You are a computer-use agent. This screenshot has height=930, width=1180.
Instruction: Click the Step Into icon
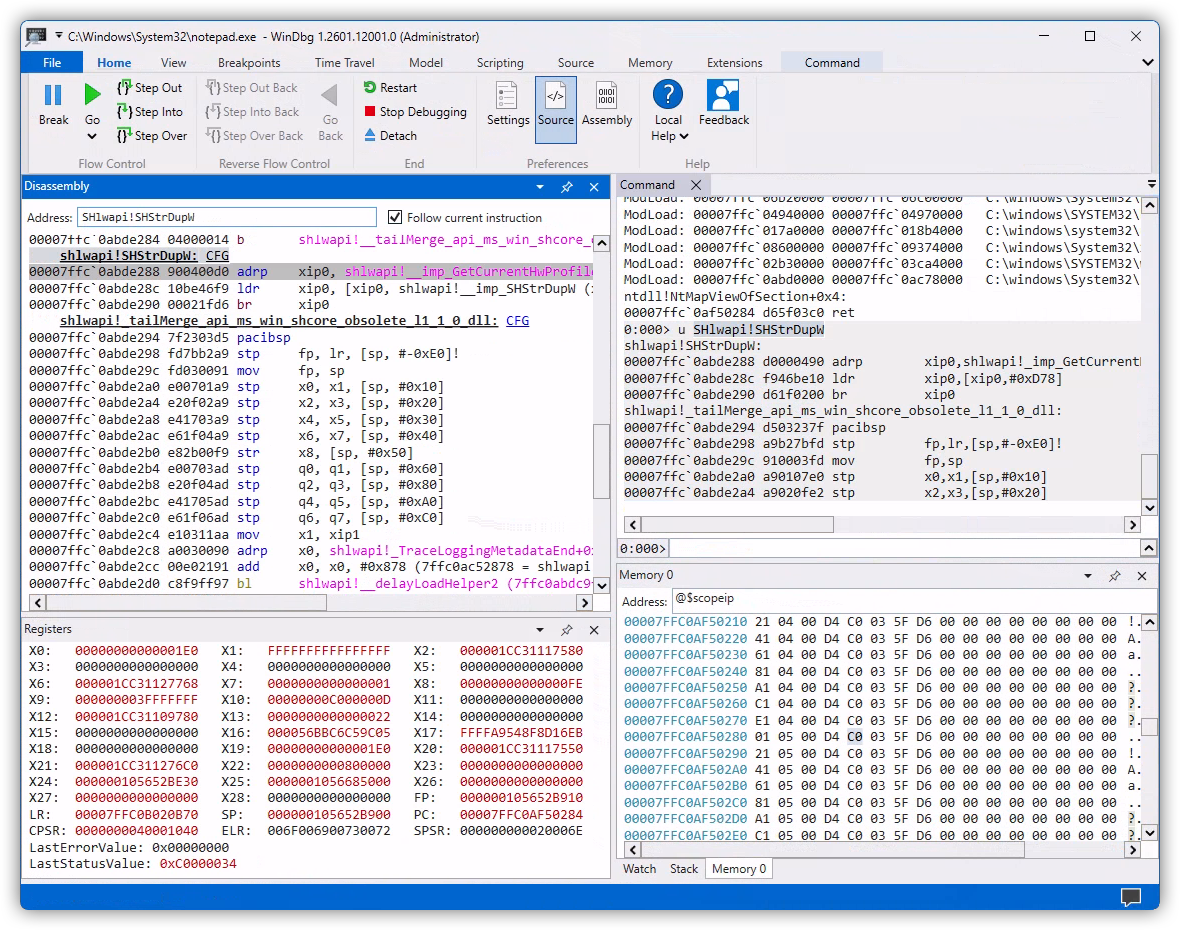click(x=125, y=112)
